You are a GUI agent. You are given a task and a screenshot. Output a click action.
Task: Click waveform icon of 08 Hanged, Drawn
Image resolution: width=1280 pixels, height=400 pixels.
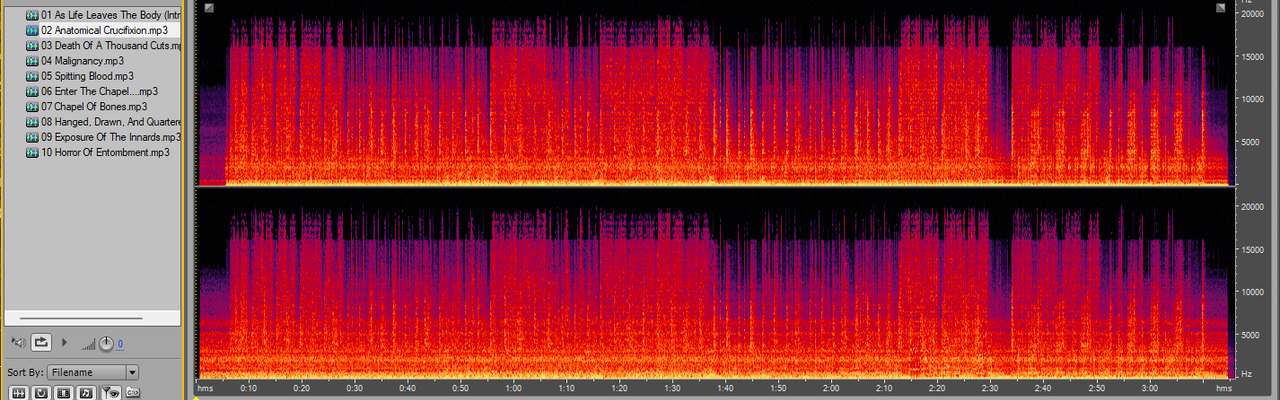pos(32,122)
